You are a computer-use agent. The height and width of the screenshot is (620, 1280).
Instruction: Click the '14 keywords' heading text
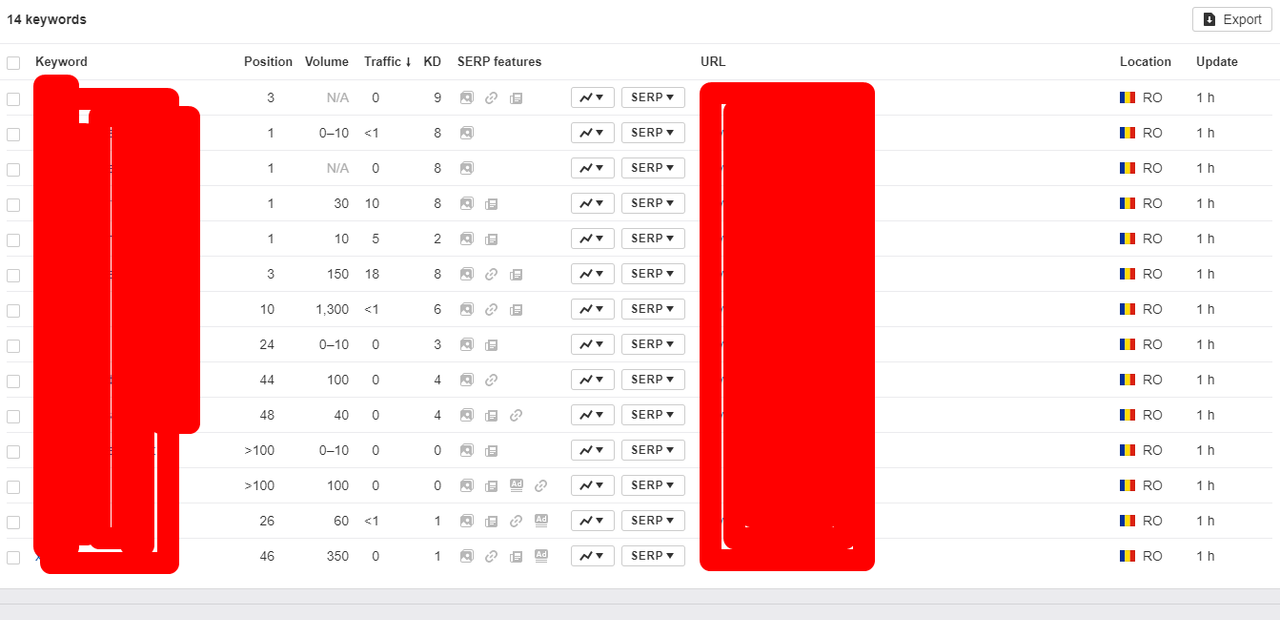[47, 20]
